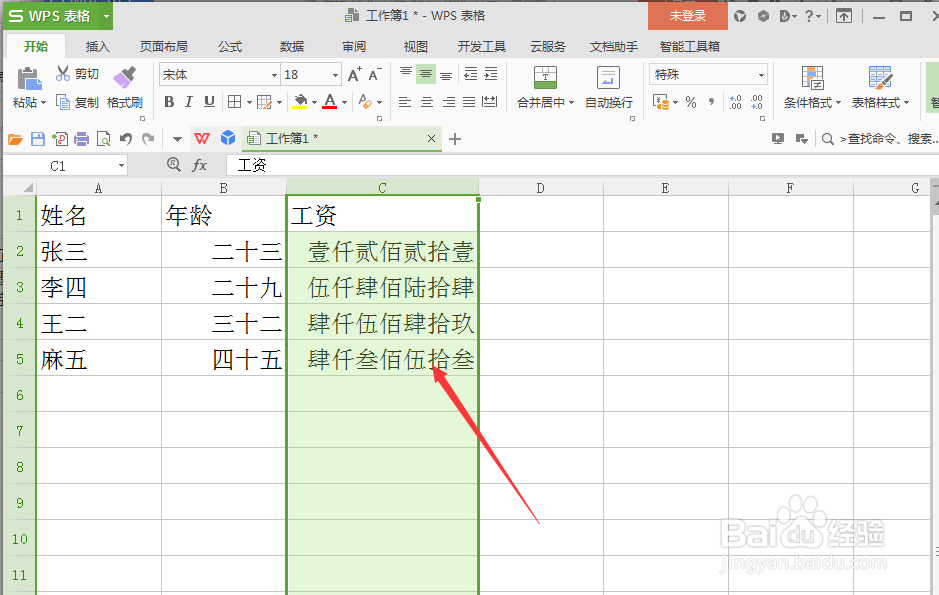Click the increase decimal places icon
The image size is (939, 595).
click(x=736, y=99)
